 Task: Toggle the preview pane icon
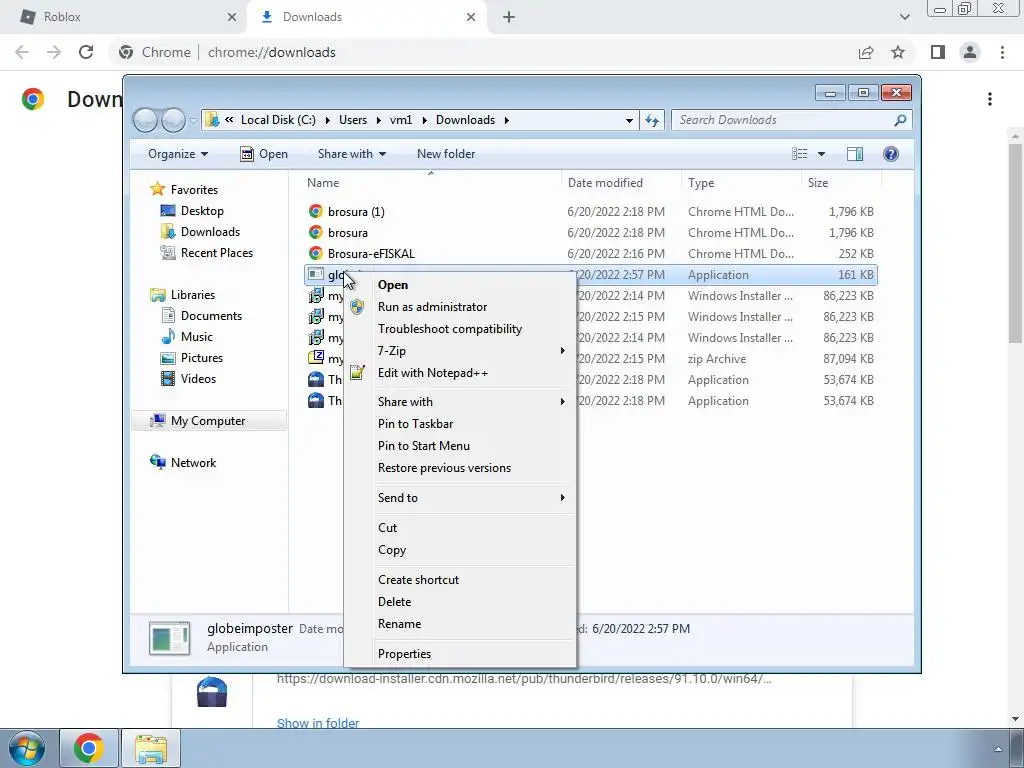click(x=855, y=154)
